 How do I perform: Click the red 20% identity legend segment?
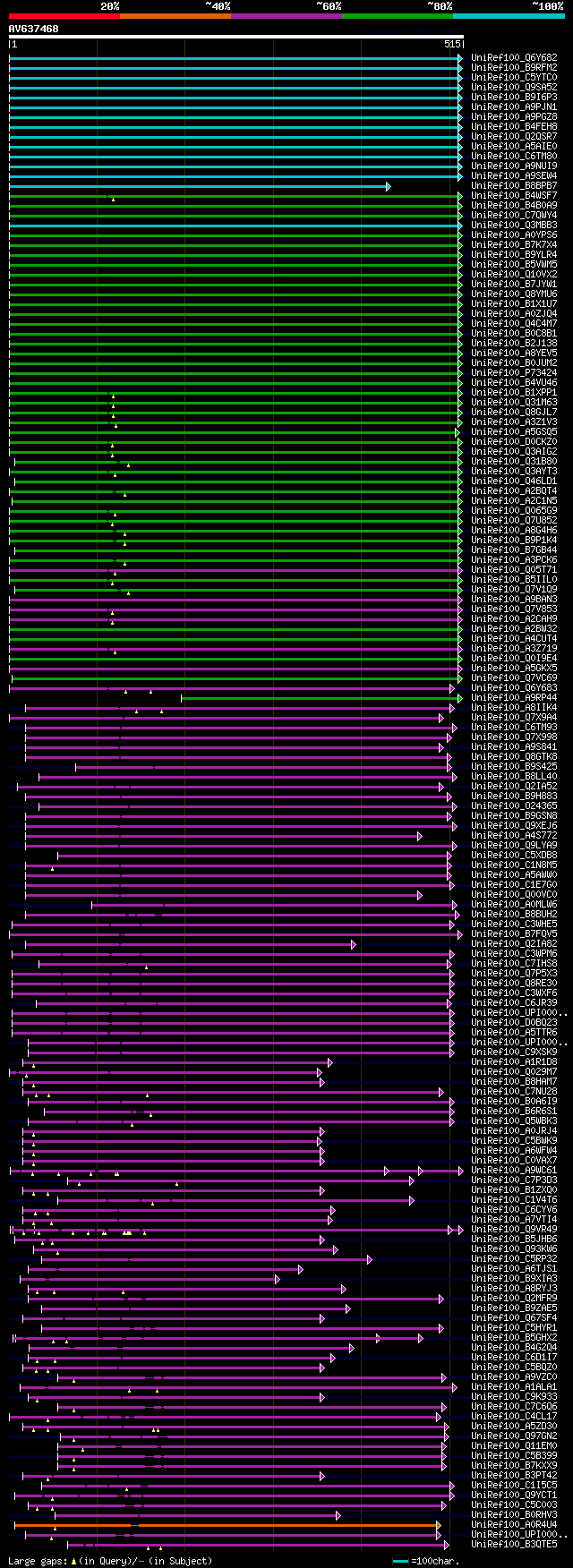(x=64, y=16)
